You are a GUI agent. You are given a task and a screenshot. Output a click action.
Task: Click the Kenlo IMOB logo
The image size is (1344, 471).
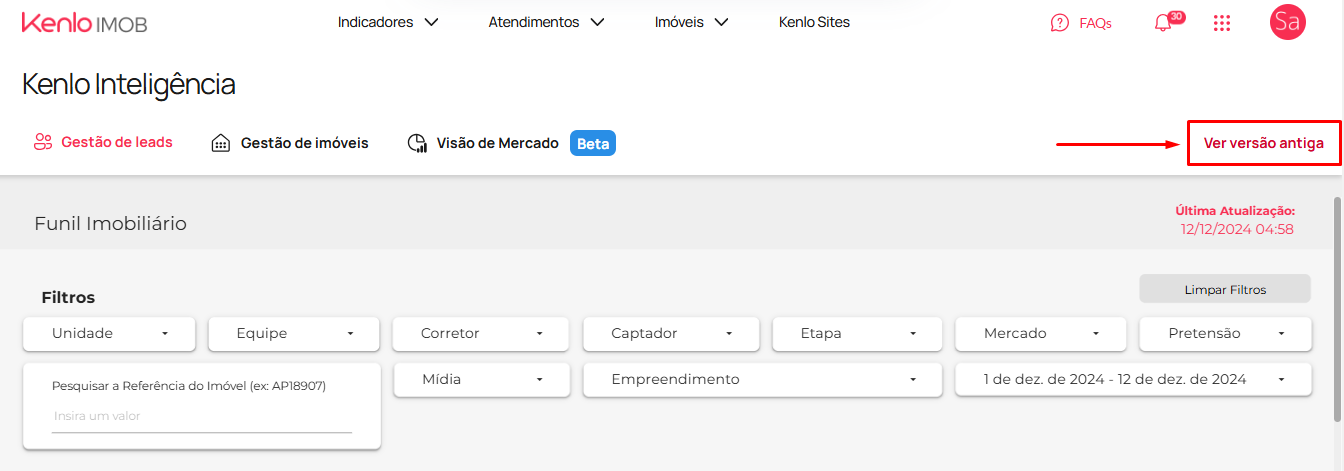point(84,23)
